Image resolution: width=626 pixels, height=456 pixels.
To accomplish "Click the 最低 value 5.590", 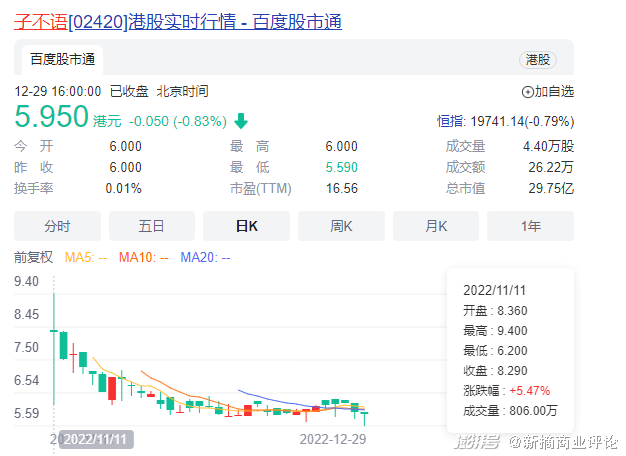I will 341,167.
